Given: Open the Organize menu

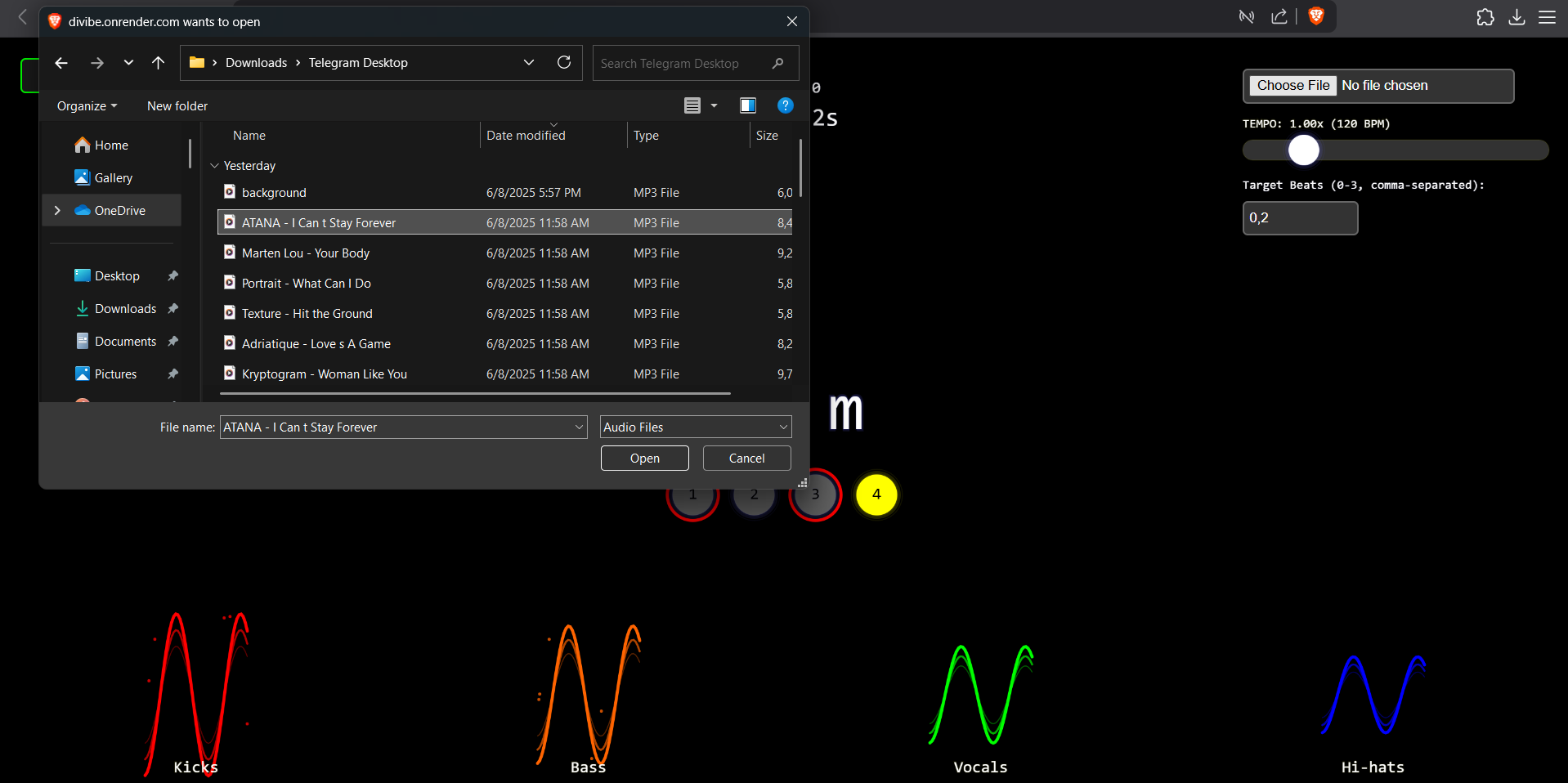Looking at the screenshot, I should tap(87, 106).
